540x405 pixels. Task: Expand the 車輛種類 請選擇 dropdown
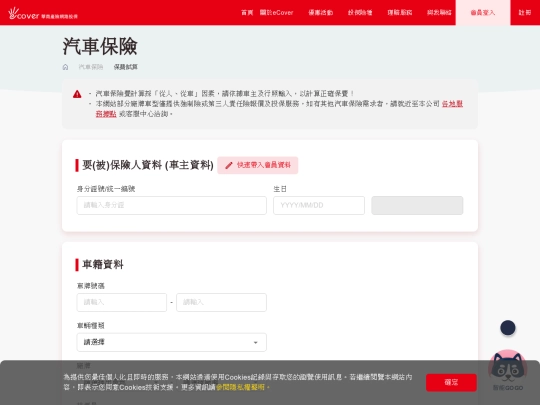[172, 342]
